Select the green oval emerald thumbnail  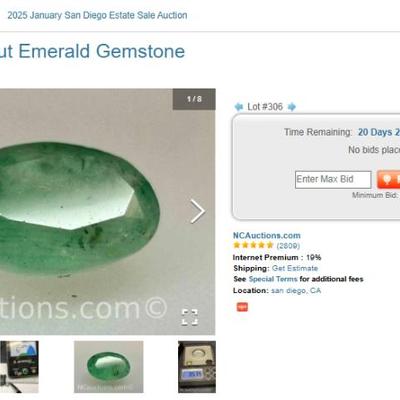tap(109, 367)
